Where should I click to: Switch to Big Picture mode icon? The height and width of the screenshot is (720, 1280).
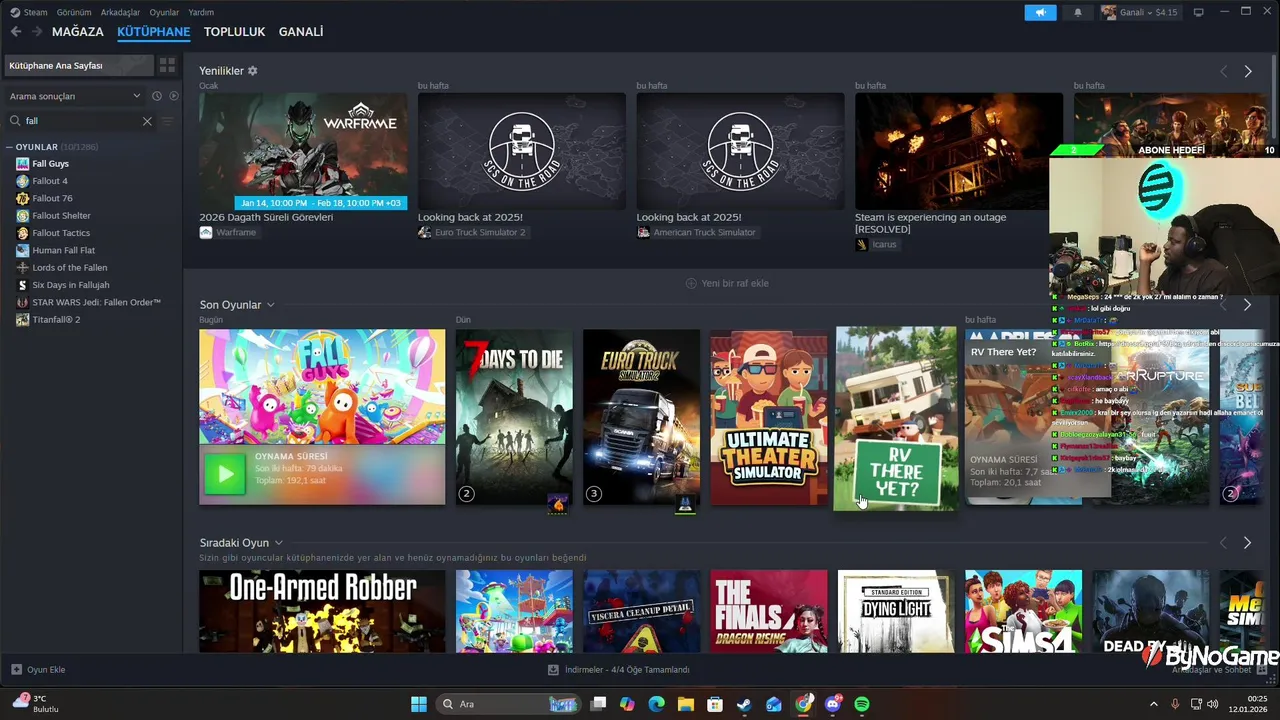point(1198,12)
